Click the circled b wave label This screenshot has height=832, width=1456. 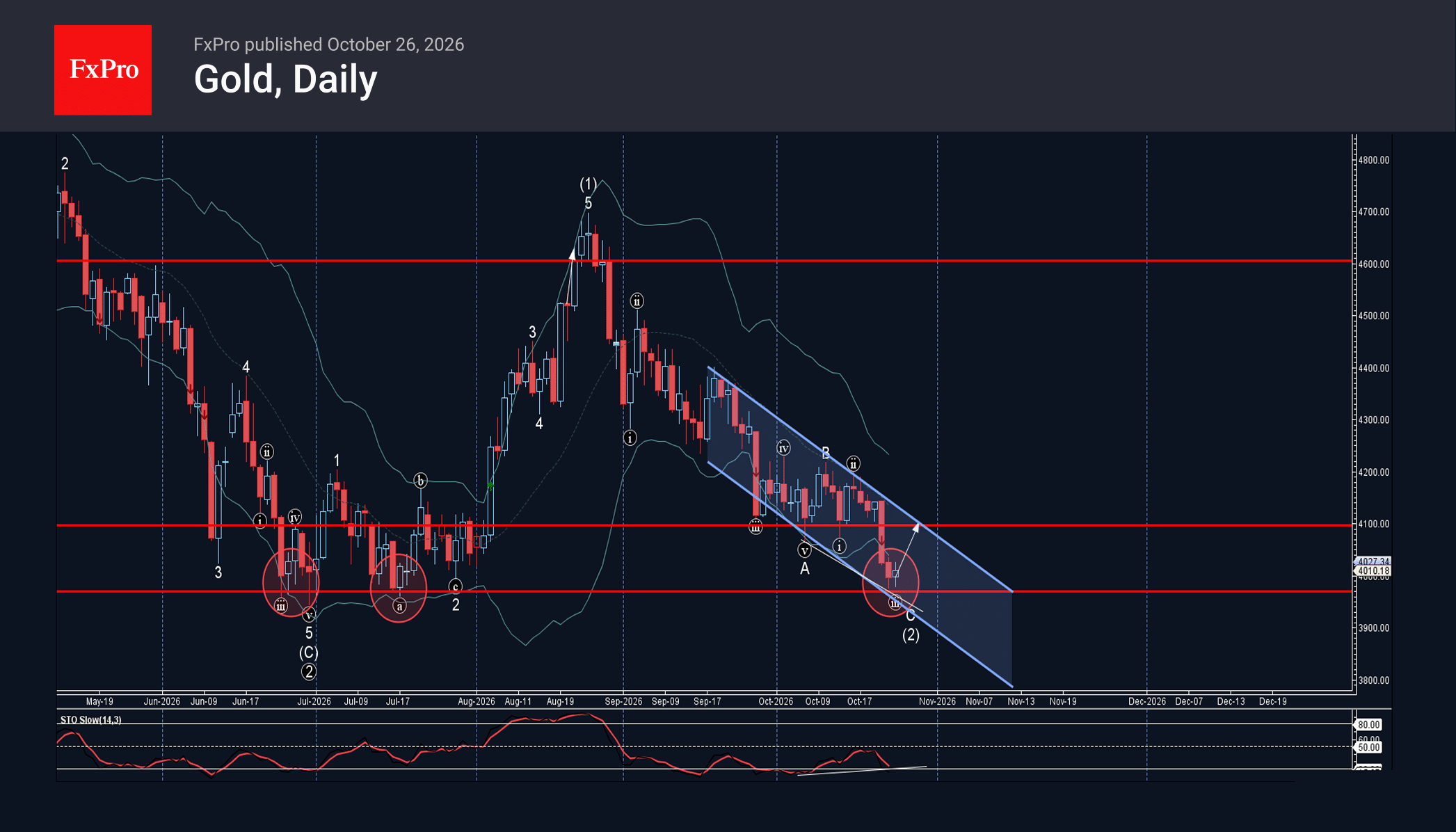point(420,481)
